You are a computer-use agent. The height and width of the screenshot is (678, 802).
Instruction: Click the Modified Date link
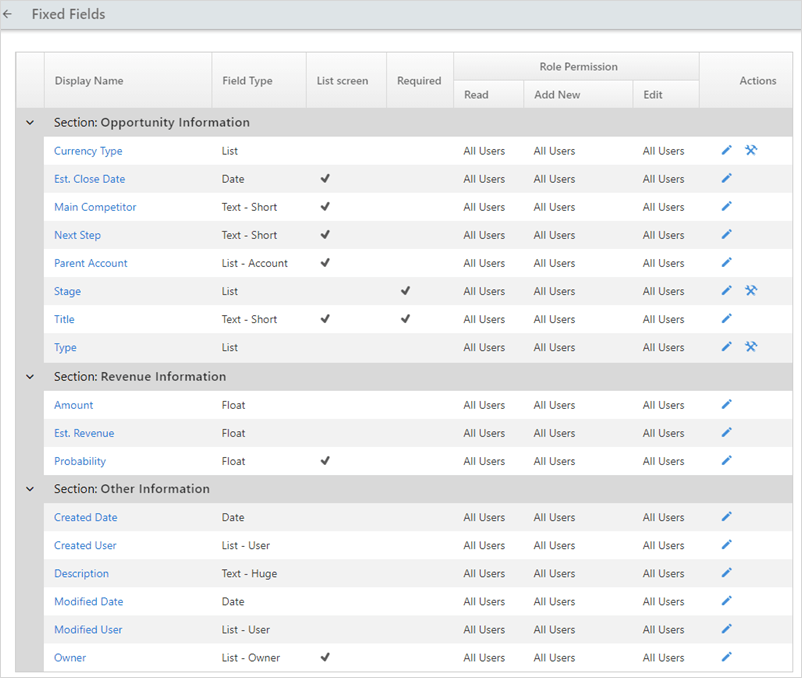click(x=88, y=602)
